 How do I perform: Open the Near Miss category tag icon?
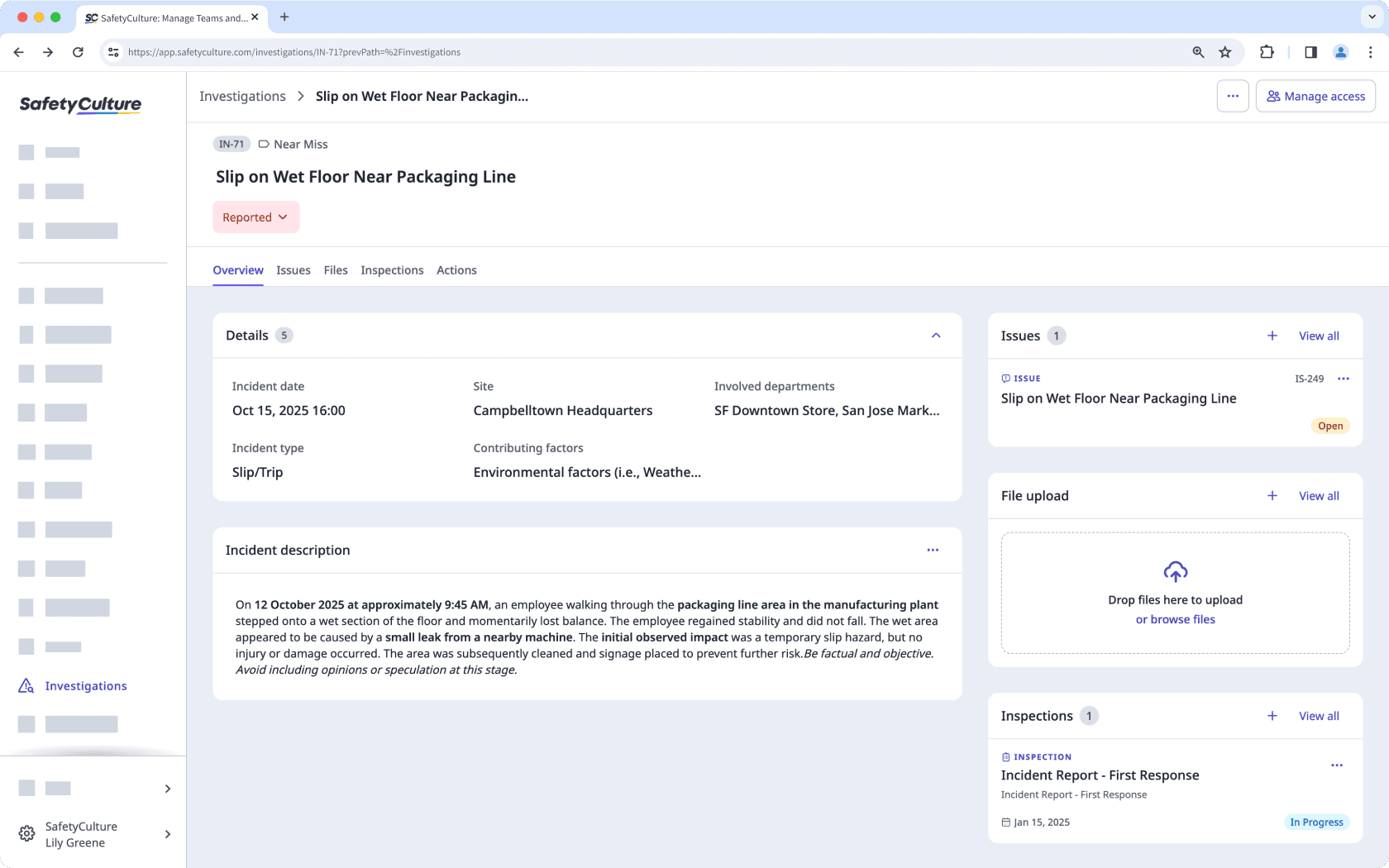click(263, 144)
